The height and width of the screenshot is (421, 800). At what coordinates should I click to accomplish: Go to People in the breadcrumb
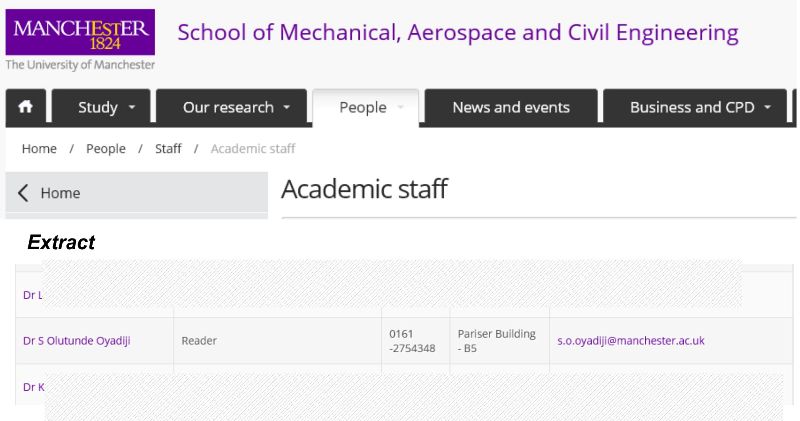click(106, 148)
